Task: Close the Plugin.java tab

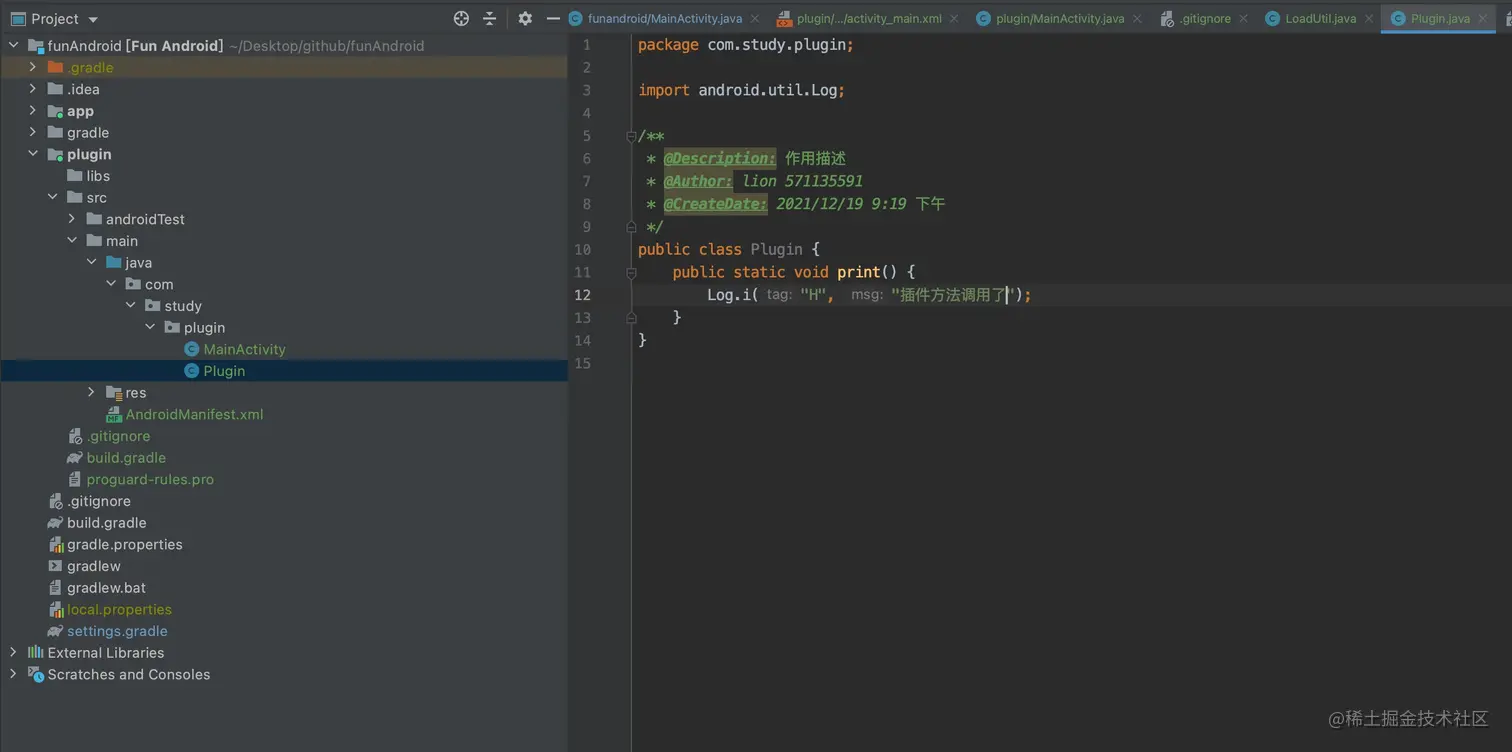Action: [1483, 19]
